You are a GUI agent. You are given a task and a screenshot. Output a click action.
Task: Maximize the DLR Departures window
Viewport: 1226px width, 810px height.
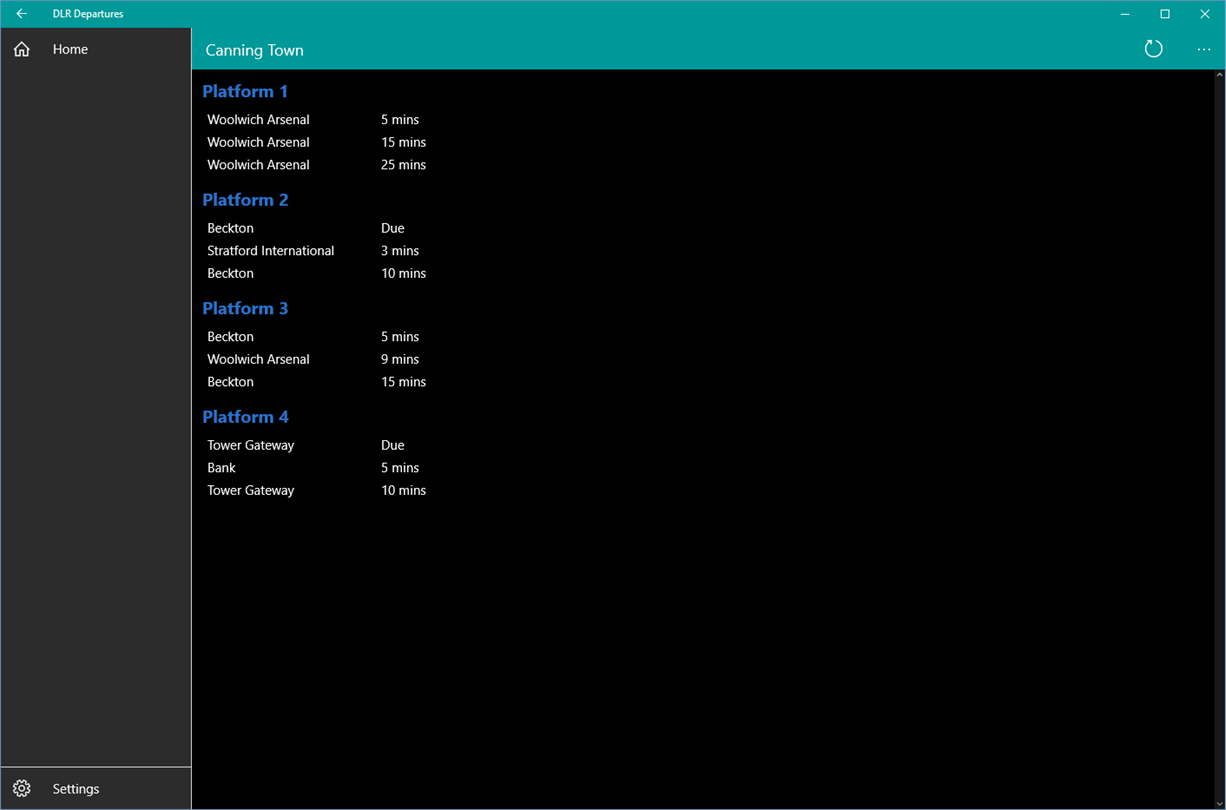tap(1165, 14)
